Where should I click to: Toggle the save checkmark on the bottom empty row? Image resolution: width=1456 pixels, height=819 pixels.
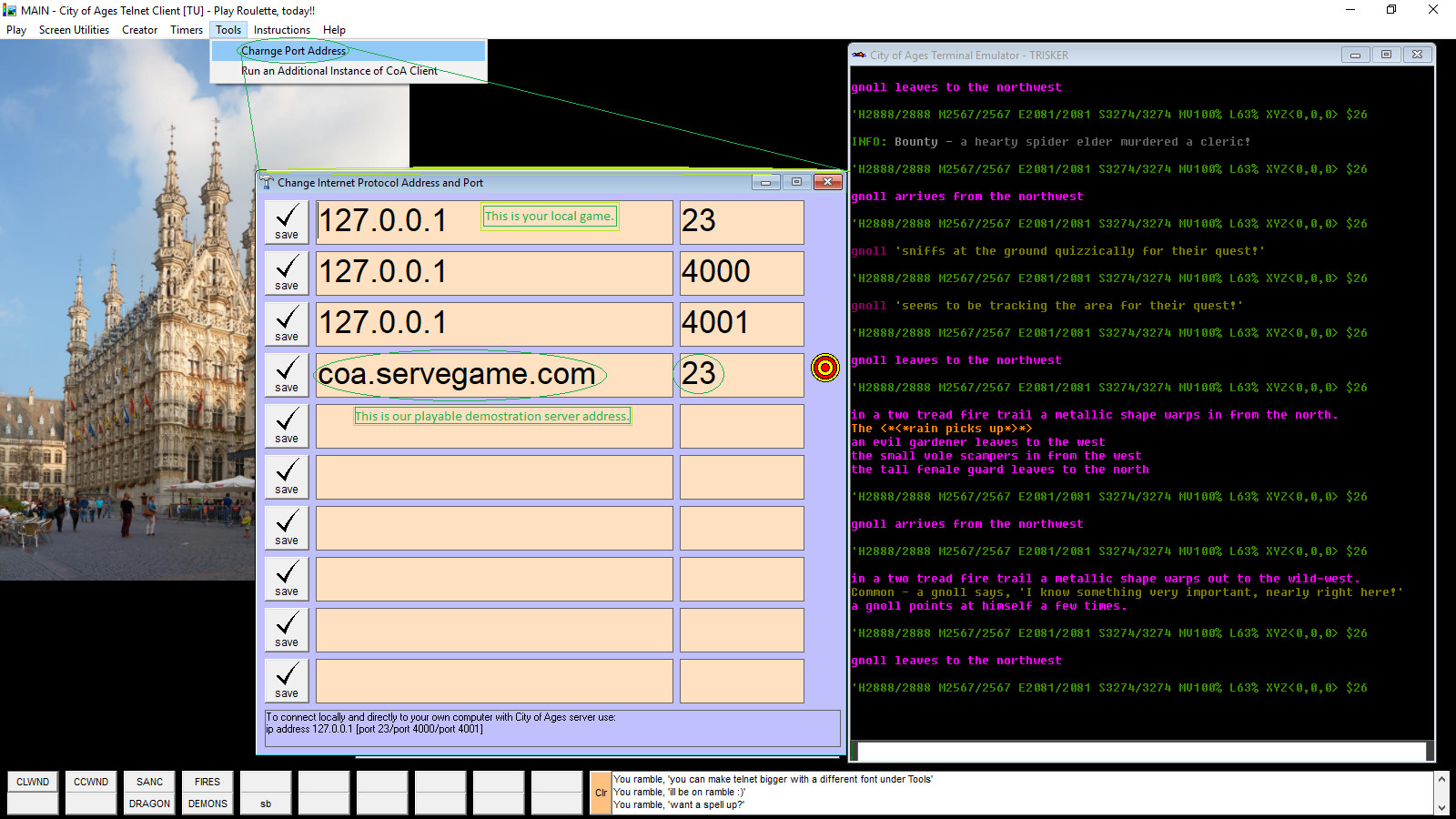[286, 680]
